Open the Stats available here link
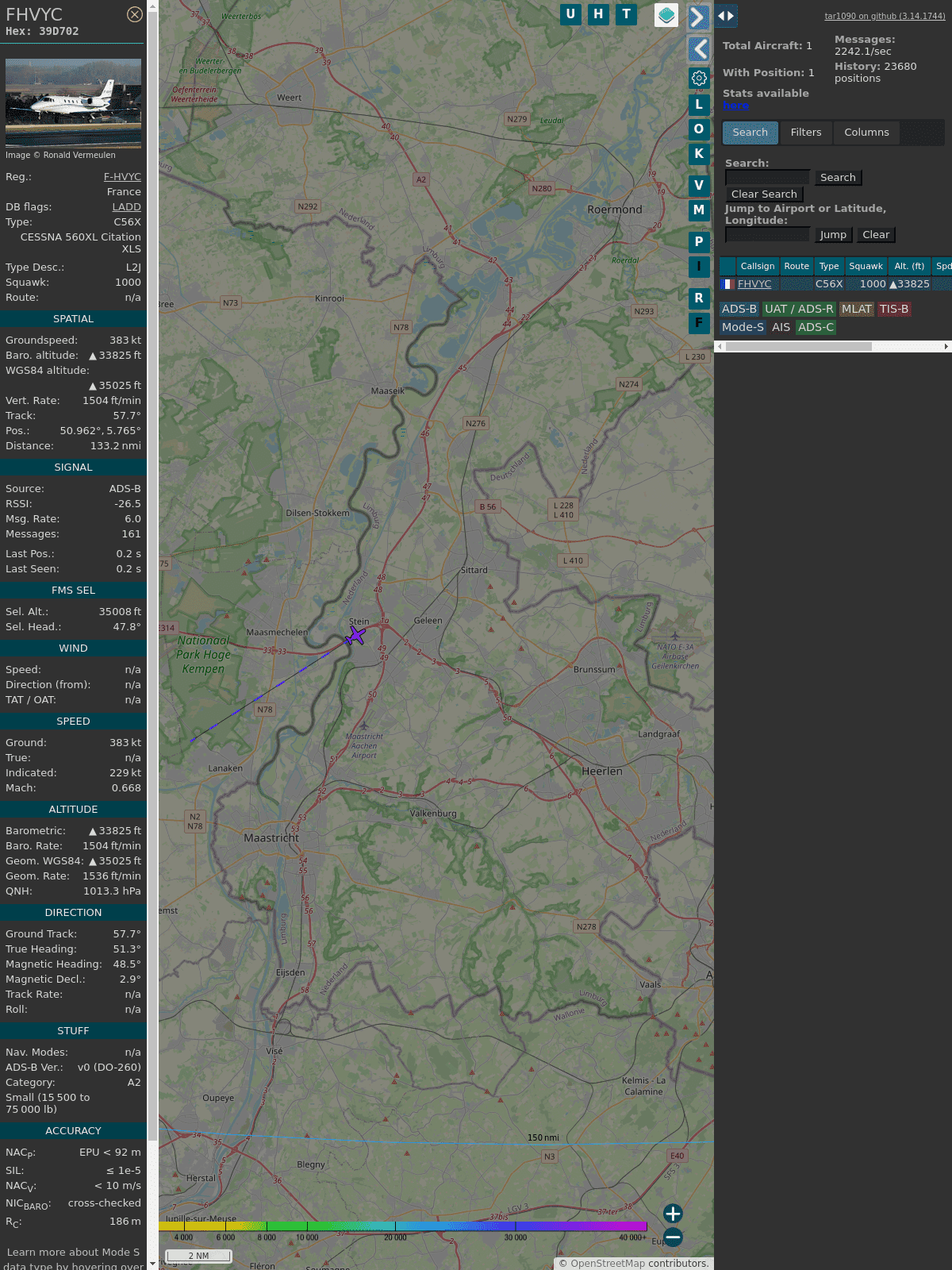This screenshot has width=952, height=1270. (735, 106)
